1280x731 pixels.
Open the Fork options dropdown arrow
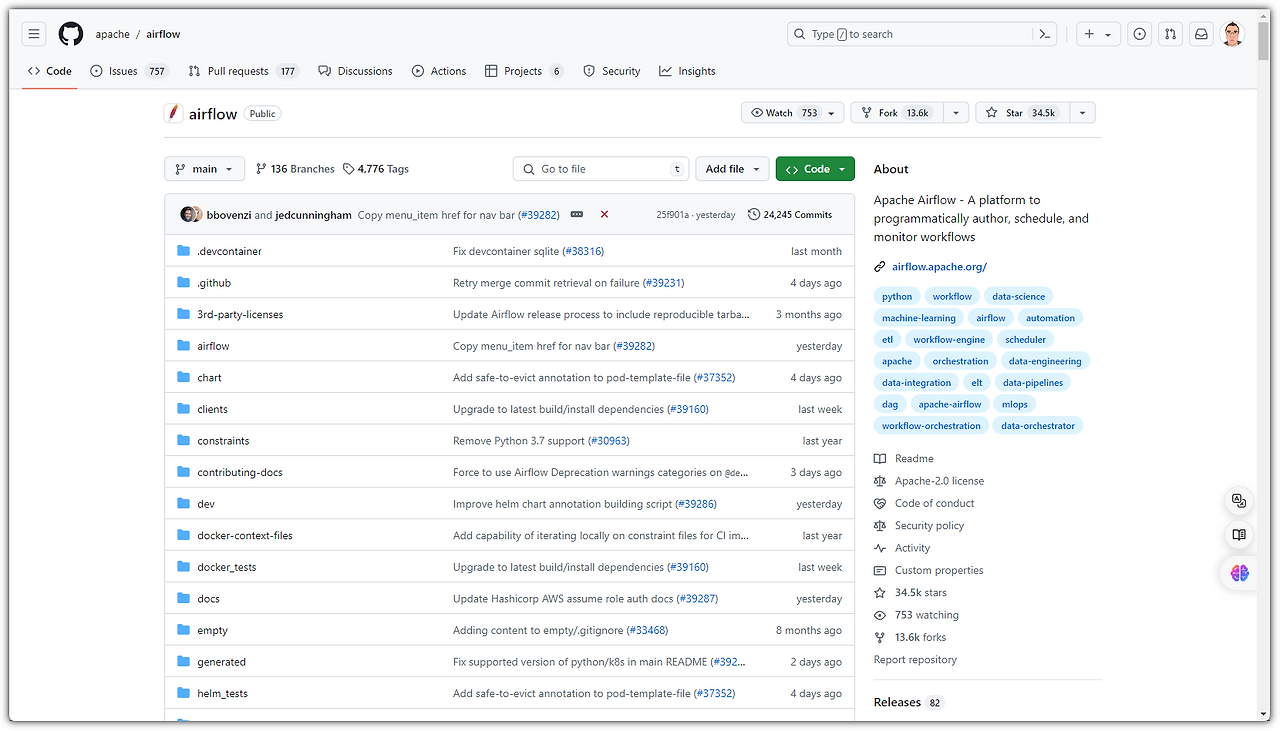tap(956, 113)
